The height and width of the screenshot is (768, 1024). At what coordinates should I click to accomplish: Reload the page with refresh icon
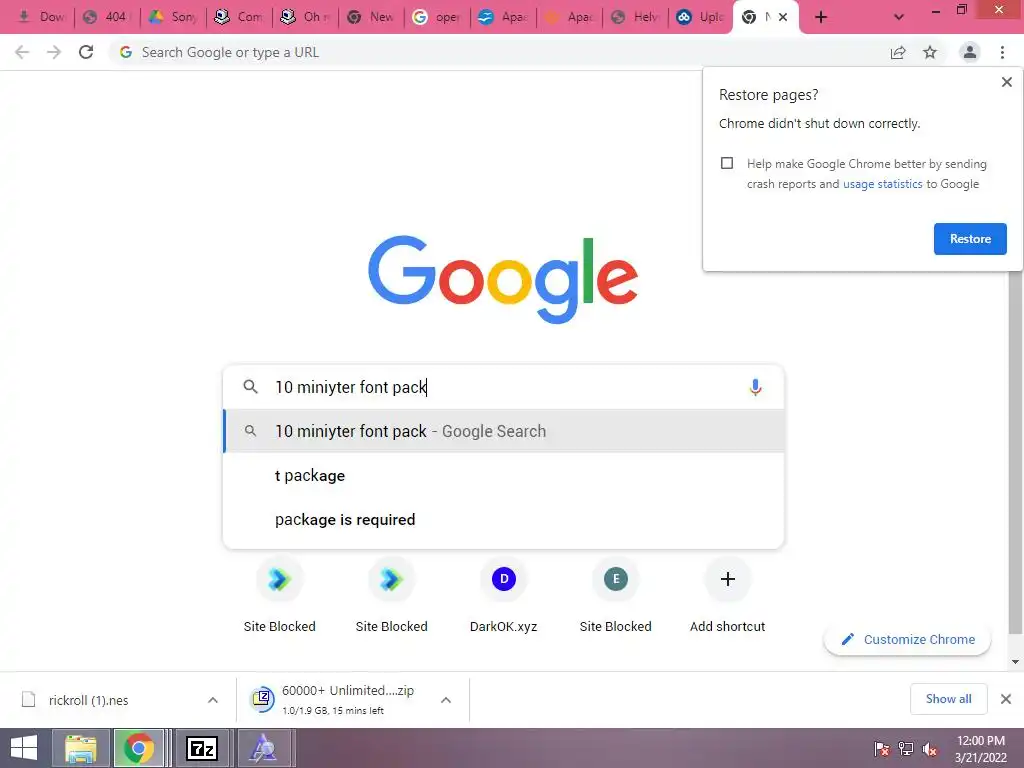[86, 52]
